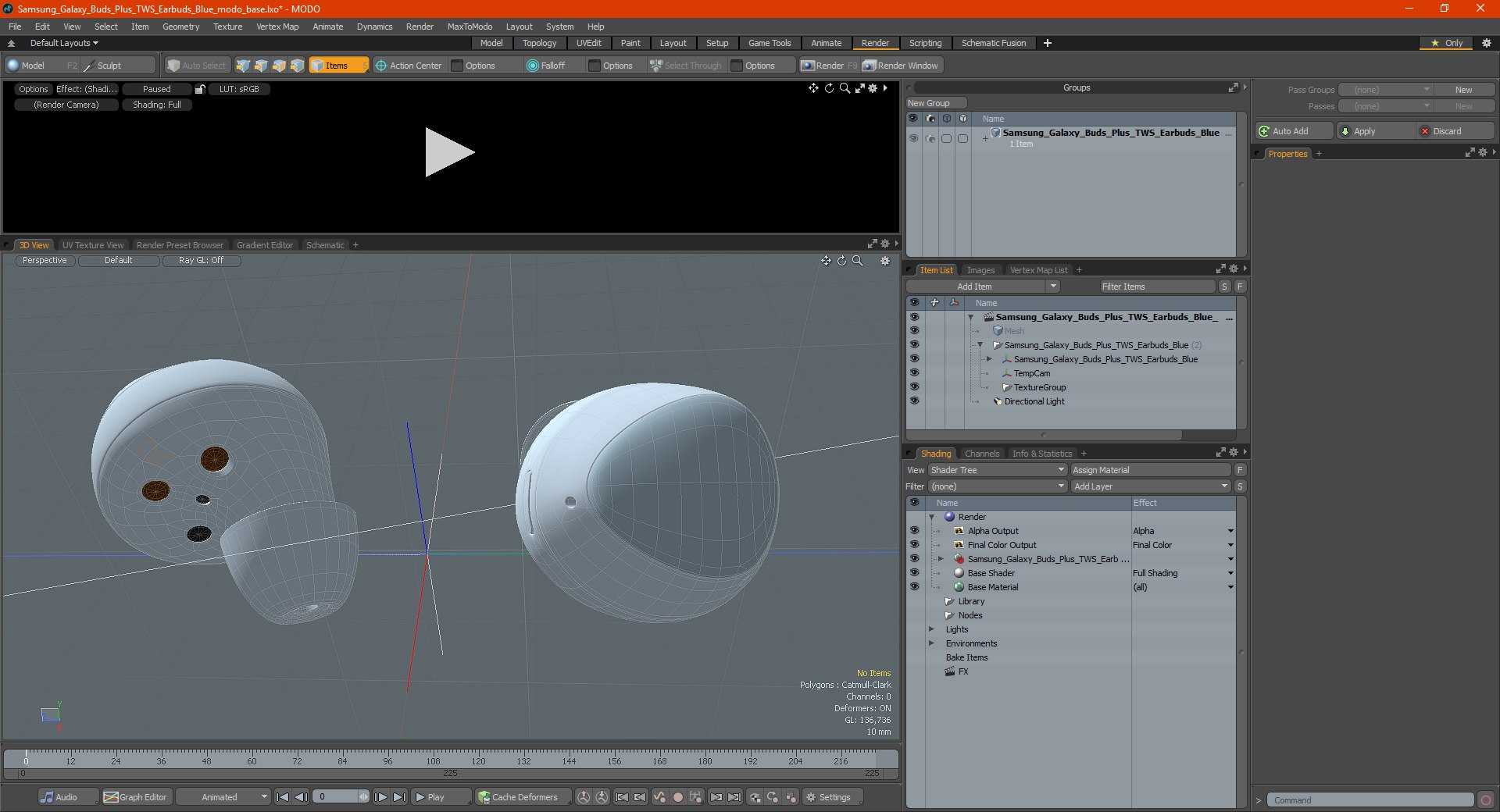Click the Apply button

click(x=1376, y=131)
